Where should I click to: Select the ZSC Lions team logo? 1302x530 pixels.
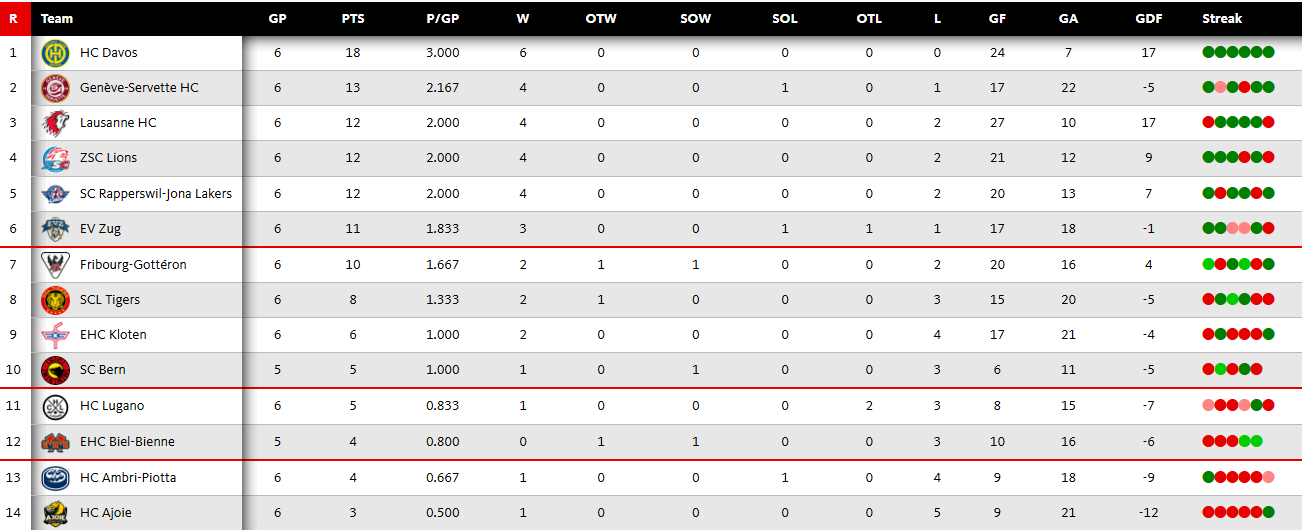coord(55,158)
